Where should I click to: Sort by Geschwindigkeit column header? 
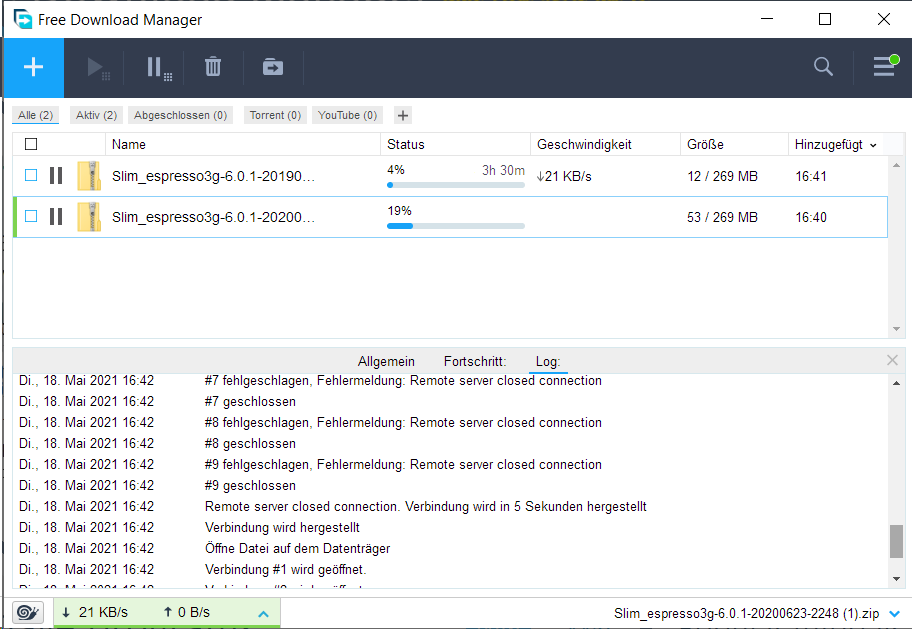pyautogui.click(x=605, y=144)
